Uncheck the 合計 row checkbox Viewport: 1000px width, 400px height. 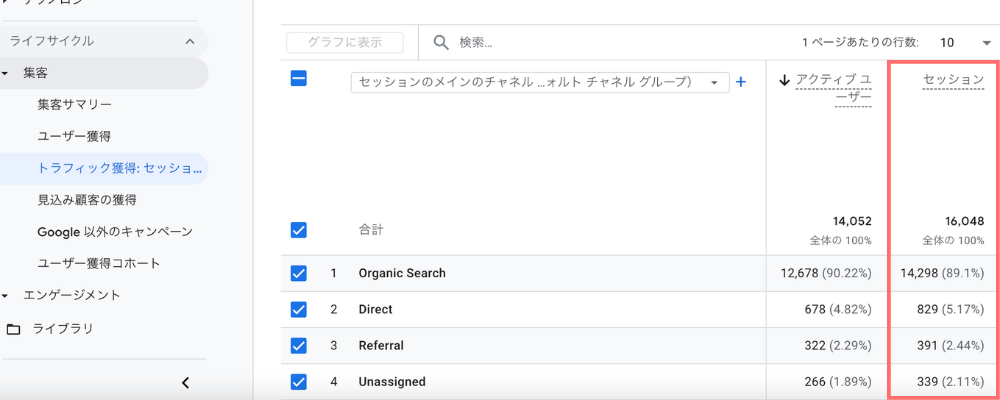point(298,230)
